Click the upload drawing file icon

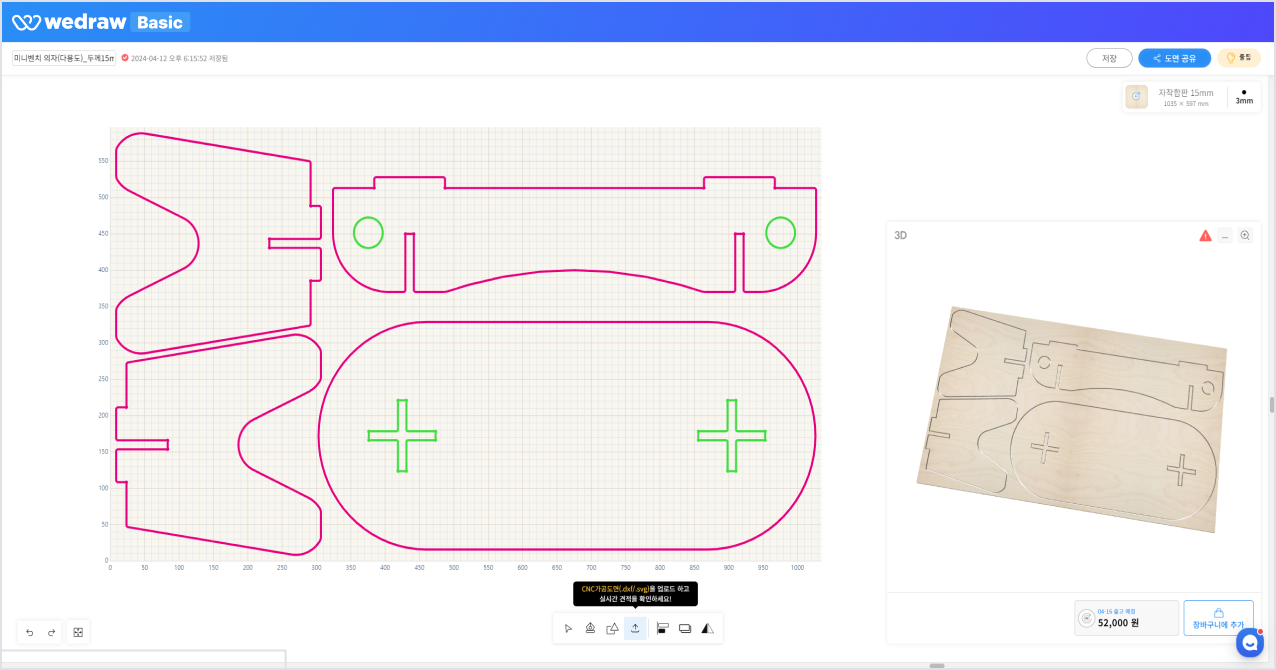[x=635, y=628]
